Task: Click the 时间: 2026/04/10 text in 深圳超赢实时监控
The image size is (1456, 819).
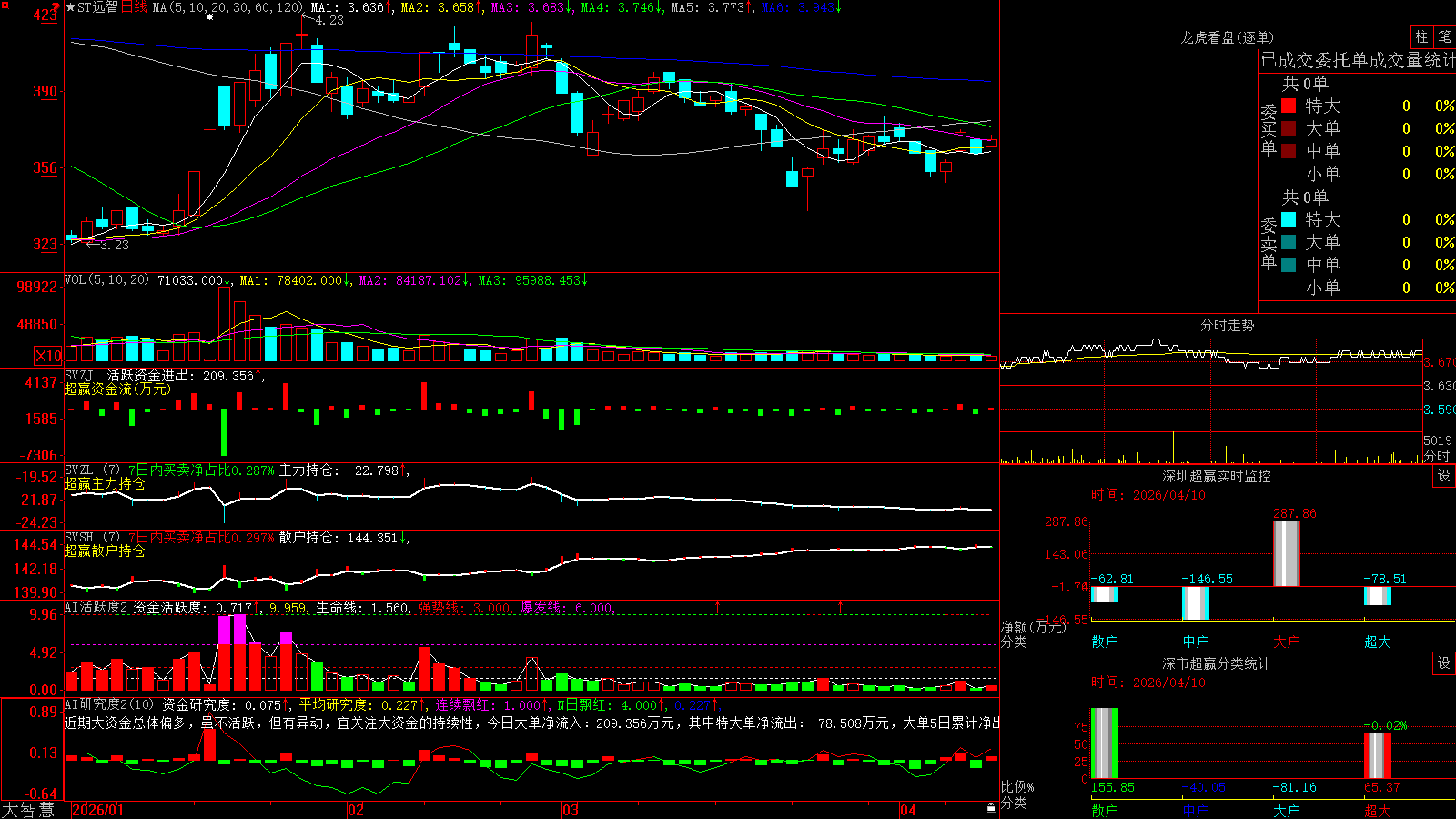Action: click(x=1148, y=495)
